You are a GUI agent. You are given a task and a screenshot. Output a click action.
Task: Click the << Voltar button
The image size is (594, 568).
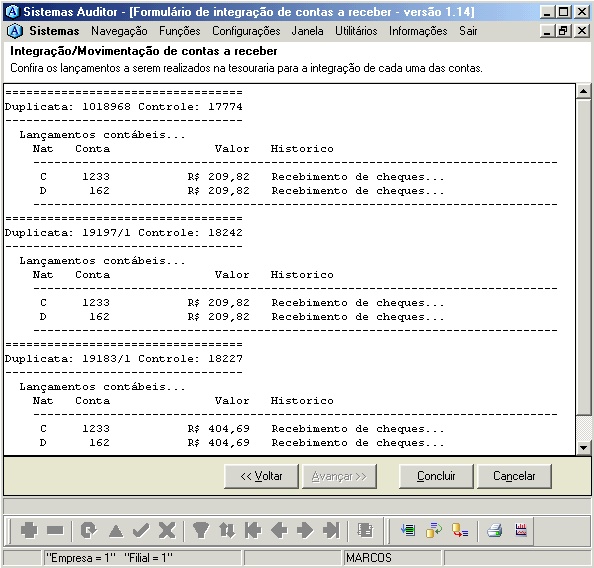click(261, 476)
